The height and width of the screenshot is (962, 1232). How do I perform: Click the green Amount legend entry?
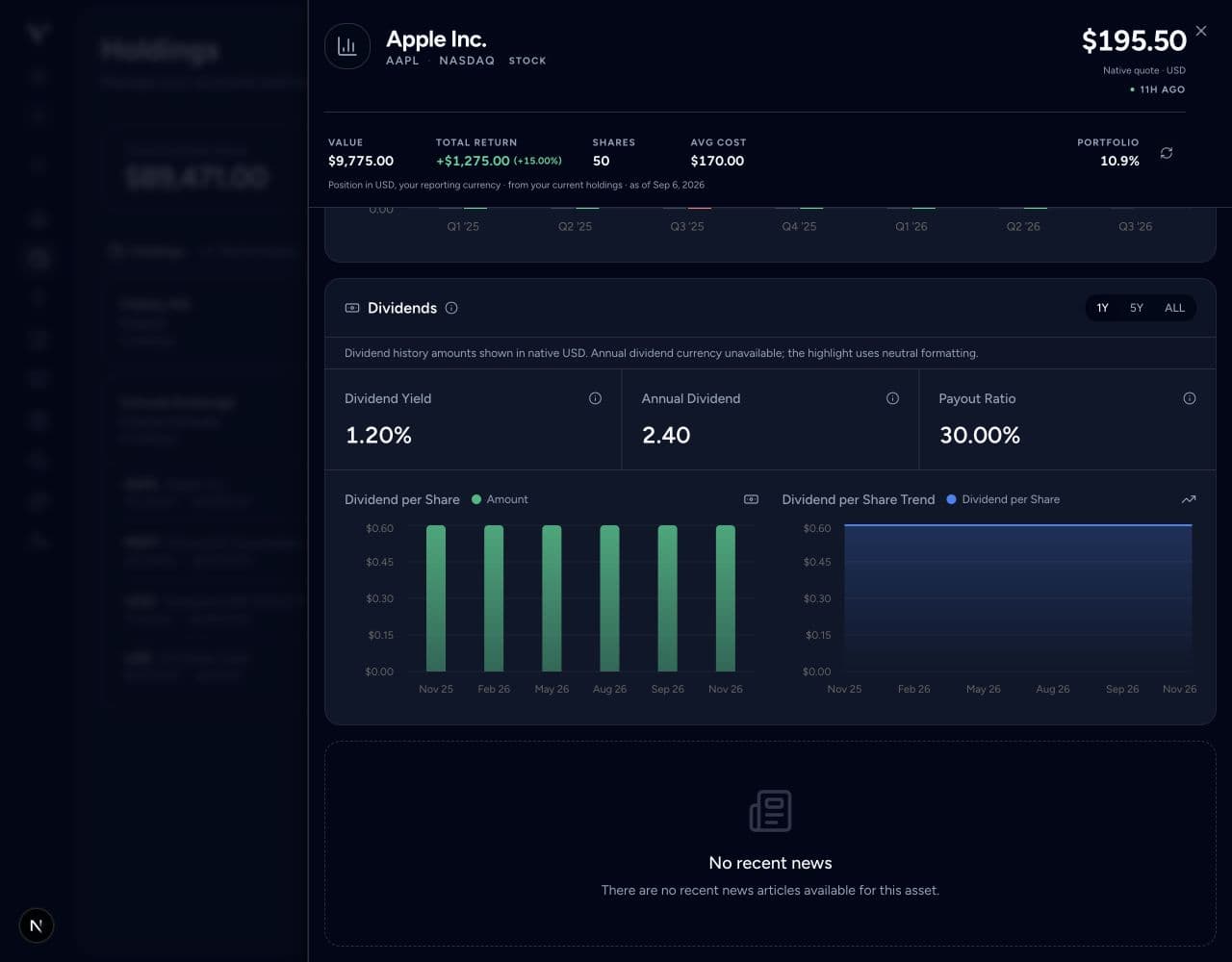[x=500, y=499]
